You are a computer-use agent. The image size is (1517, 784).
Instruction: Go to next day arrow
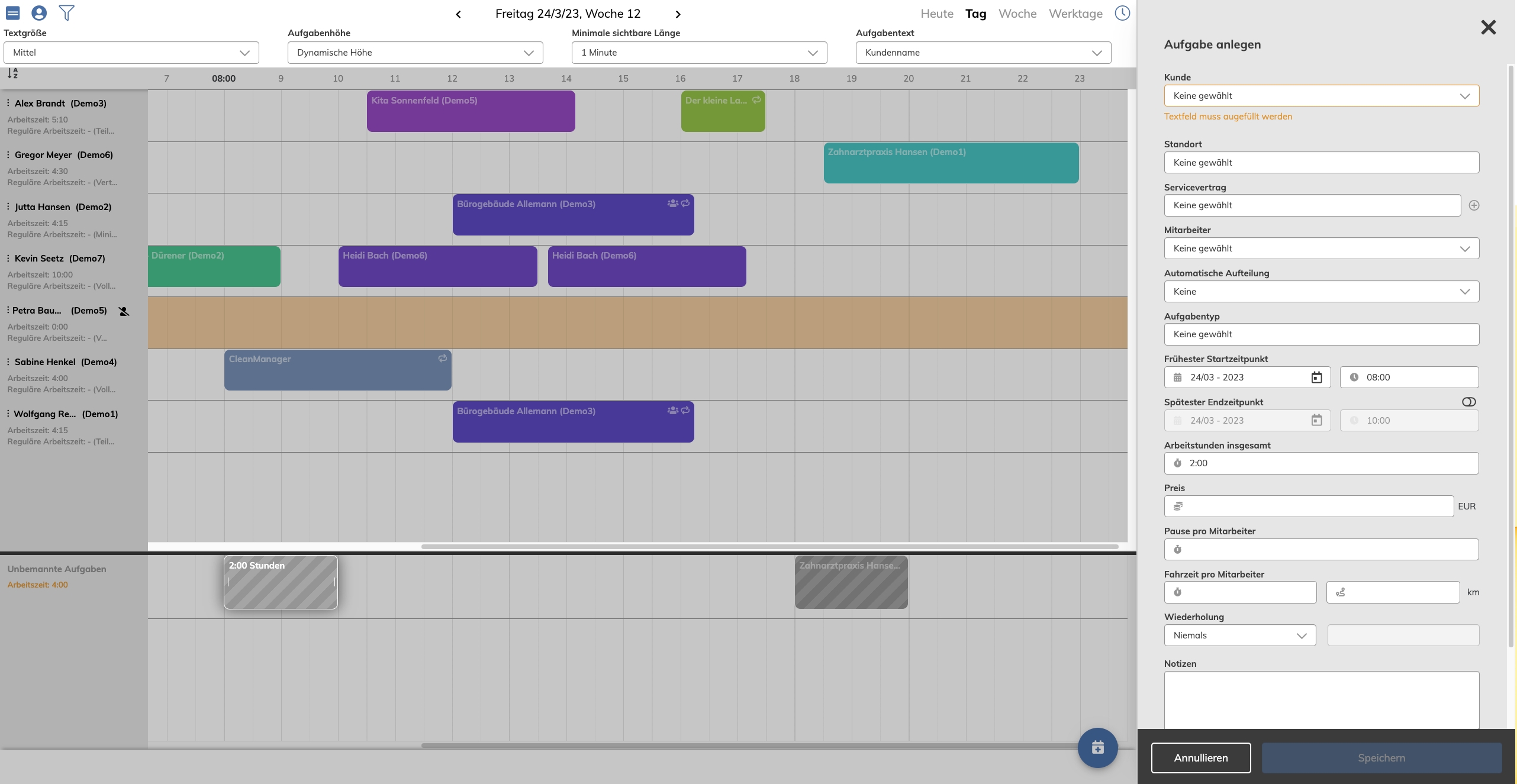pyautogui.click(x=678, y=14)
